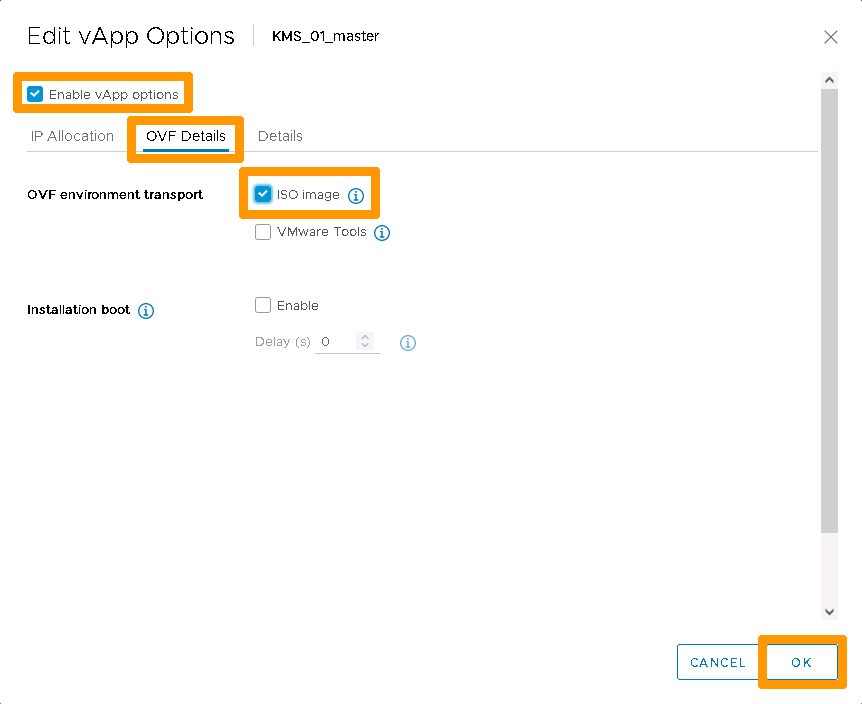Screen dimensions: 862x704
Task: Click the Delay decrement arrow
Action: tap(365, 346)
